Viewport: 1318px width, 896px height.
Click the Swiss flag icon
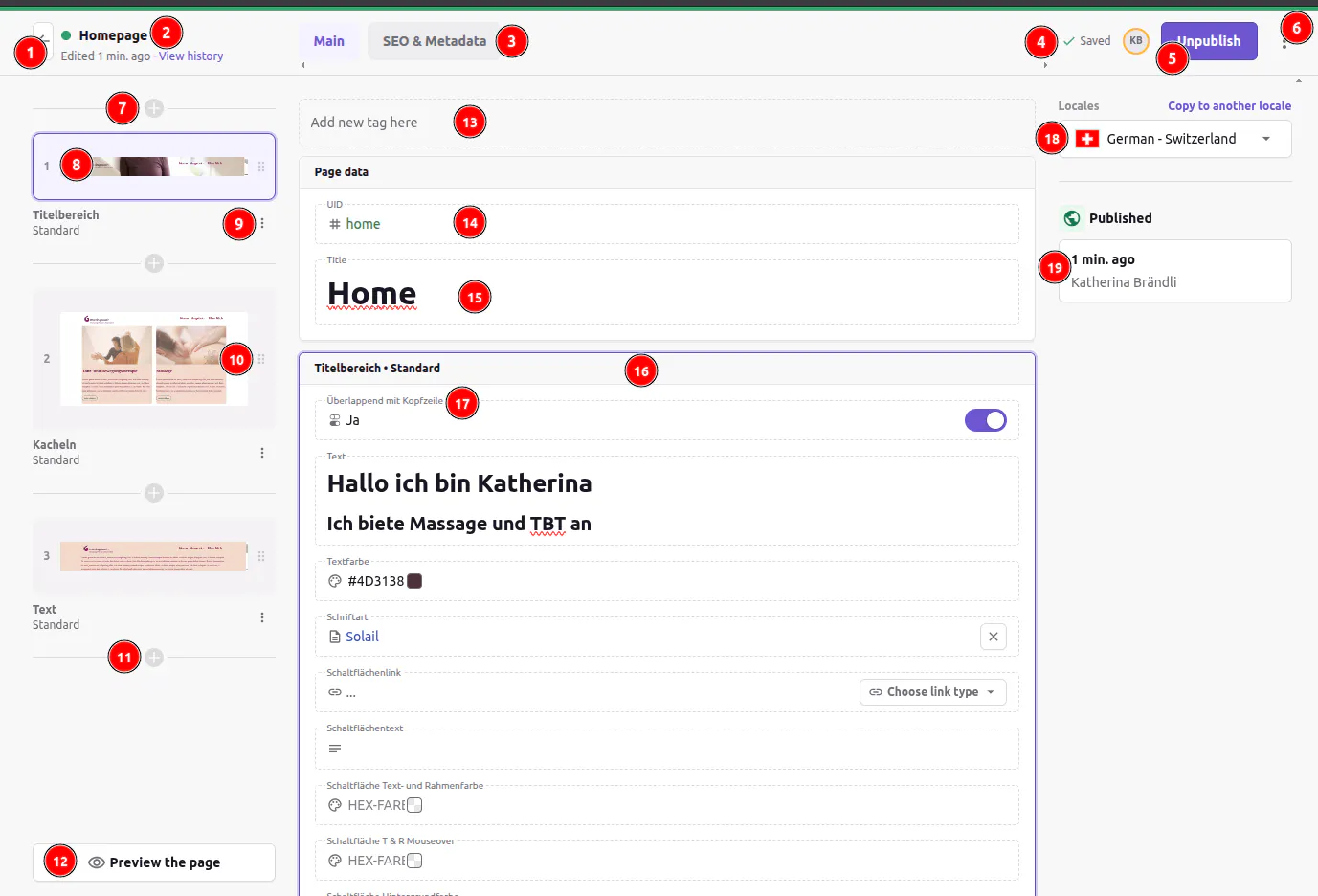click(1087, 139)
